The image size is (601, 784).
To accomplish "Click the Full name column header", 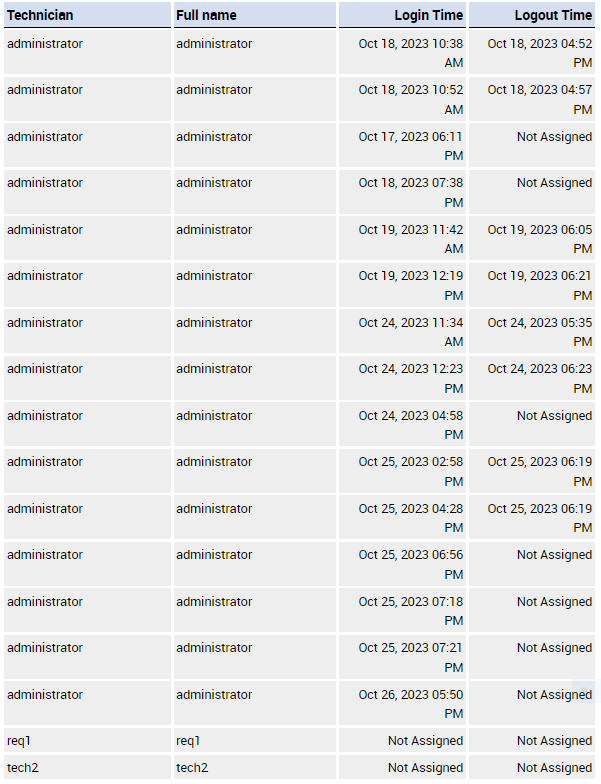I will pos(206,15).
